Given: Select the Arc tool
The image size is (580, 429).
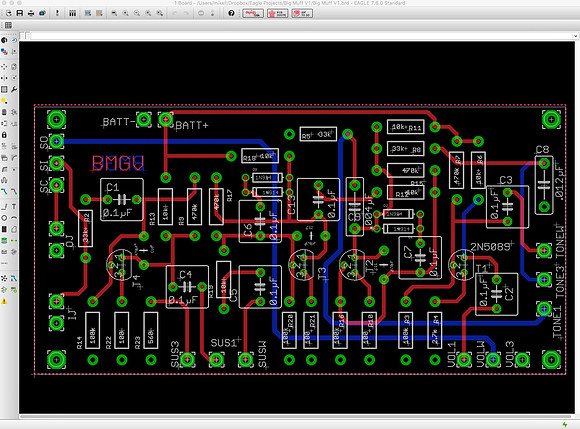Looking at the screenshot, I should (x=14, y=218).
